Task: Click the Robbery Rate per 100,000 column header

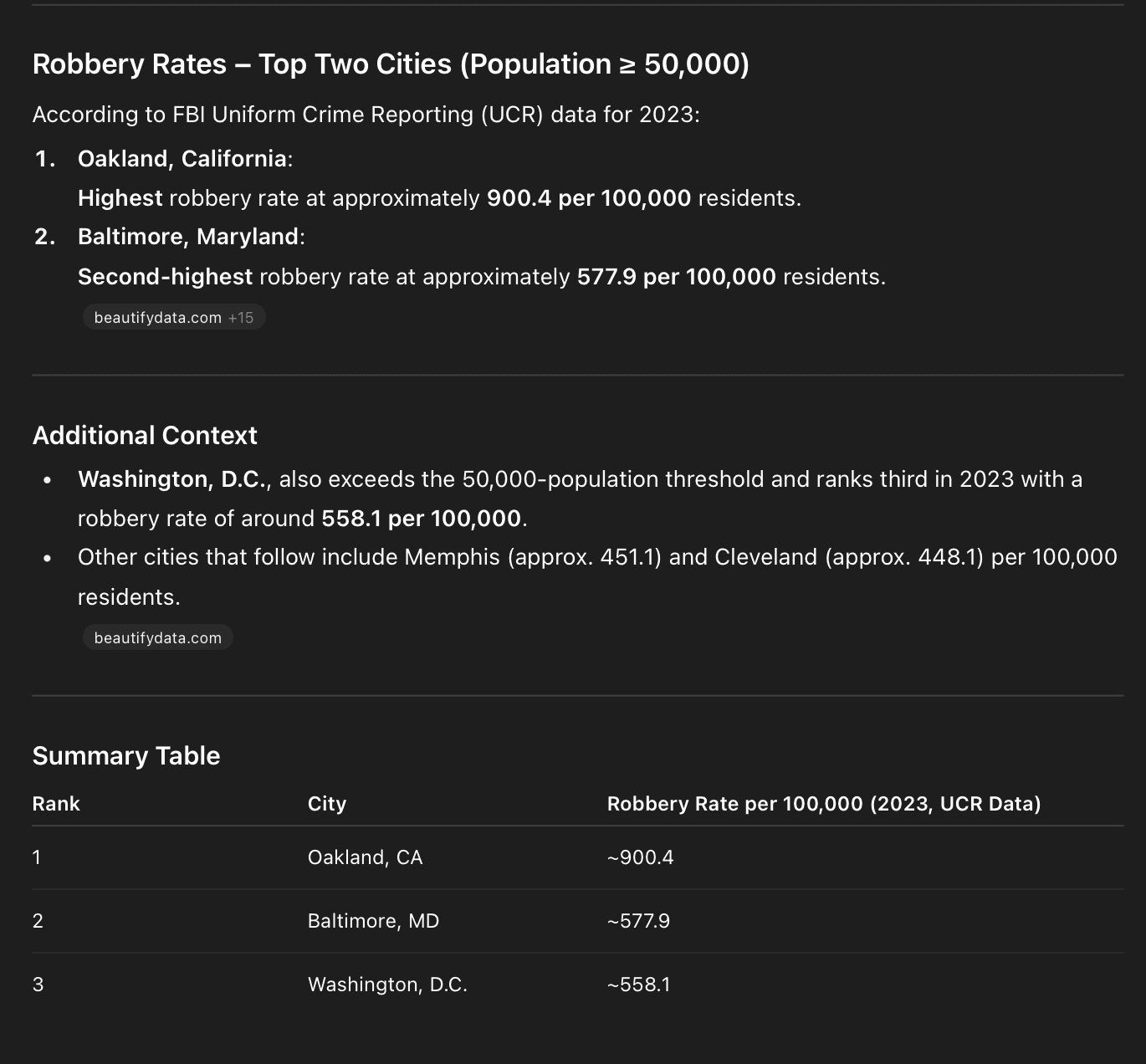Action: [824, 804]
